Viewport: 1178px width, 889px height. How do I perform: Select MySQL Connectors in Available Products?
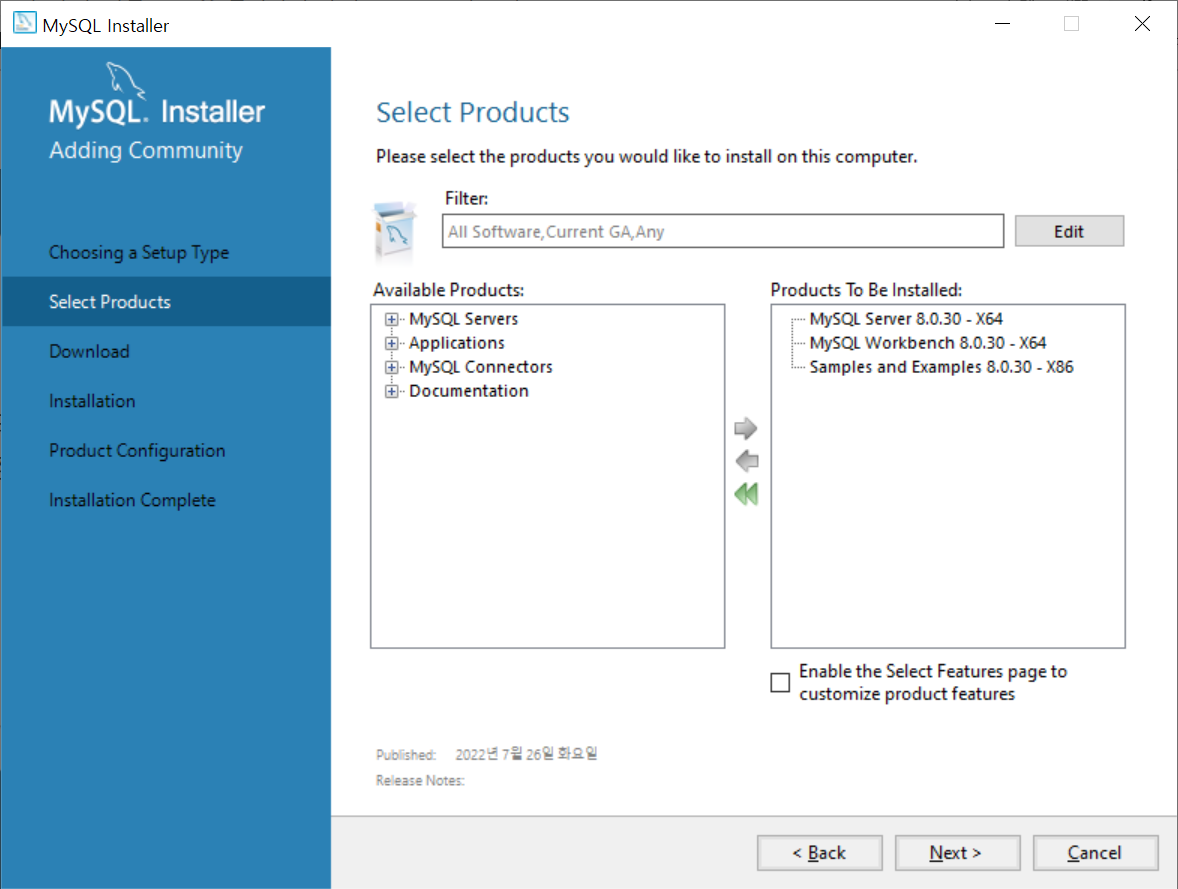[x=481, y=367]
